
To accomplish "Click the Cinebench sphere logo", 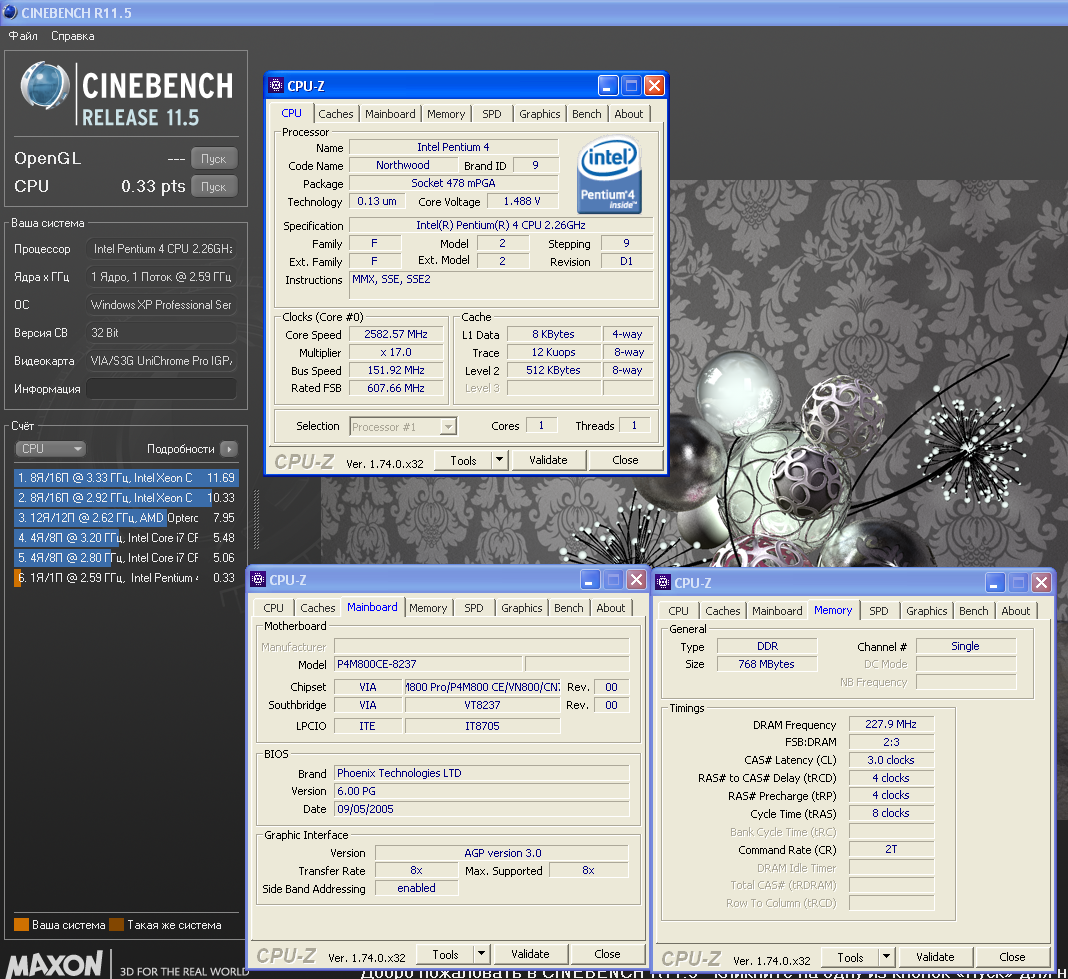I will [x=45, y=87].
